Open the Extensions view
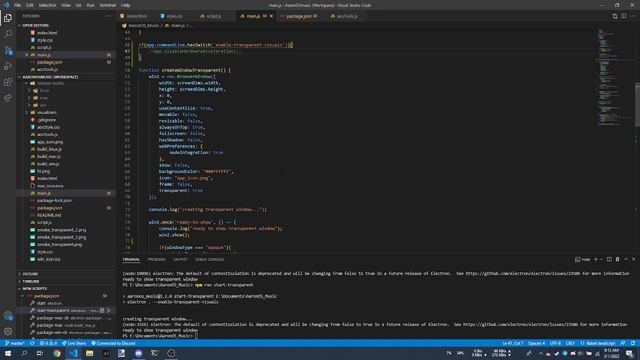This screenshot has width=640, height=360. (x=8, y=82)
